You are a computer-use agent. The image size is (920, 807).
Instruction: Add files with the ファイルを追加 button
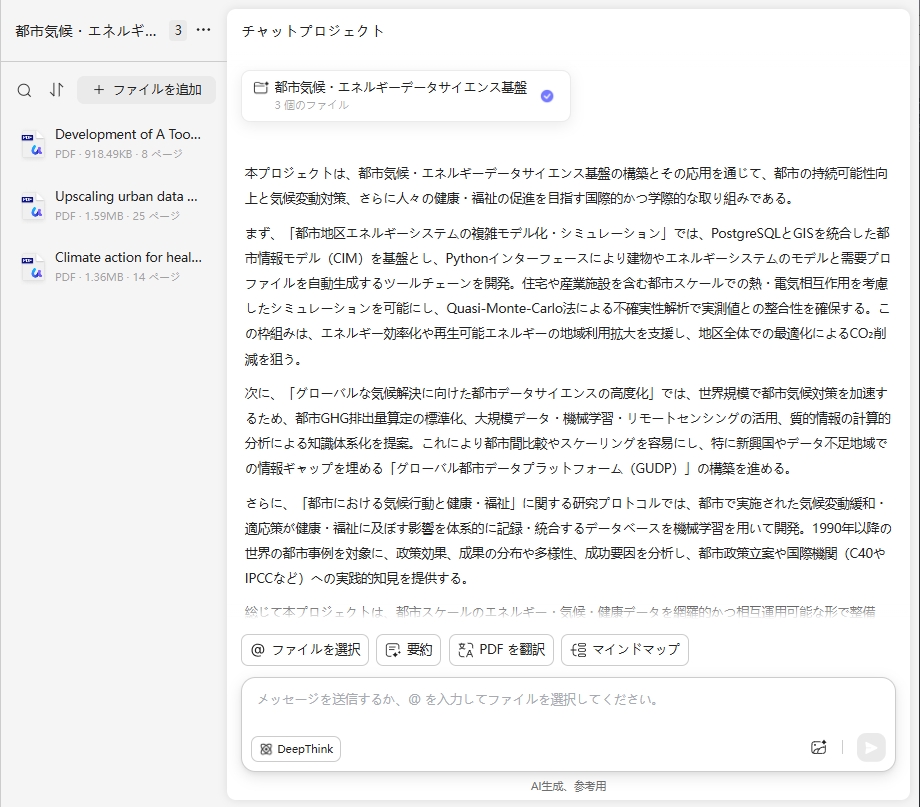point(145,89)
